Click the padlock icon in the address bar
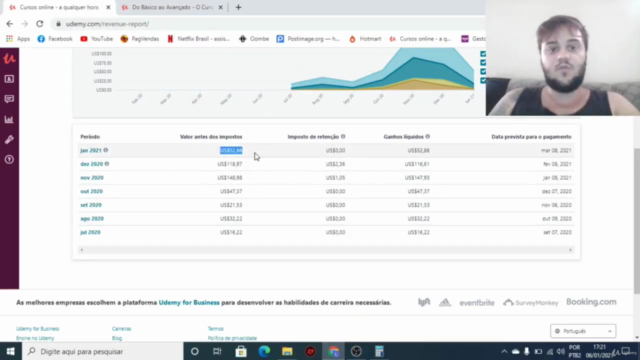Image resolution: width=640 pixels, height=360 pixels. [x=58, y=24]
